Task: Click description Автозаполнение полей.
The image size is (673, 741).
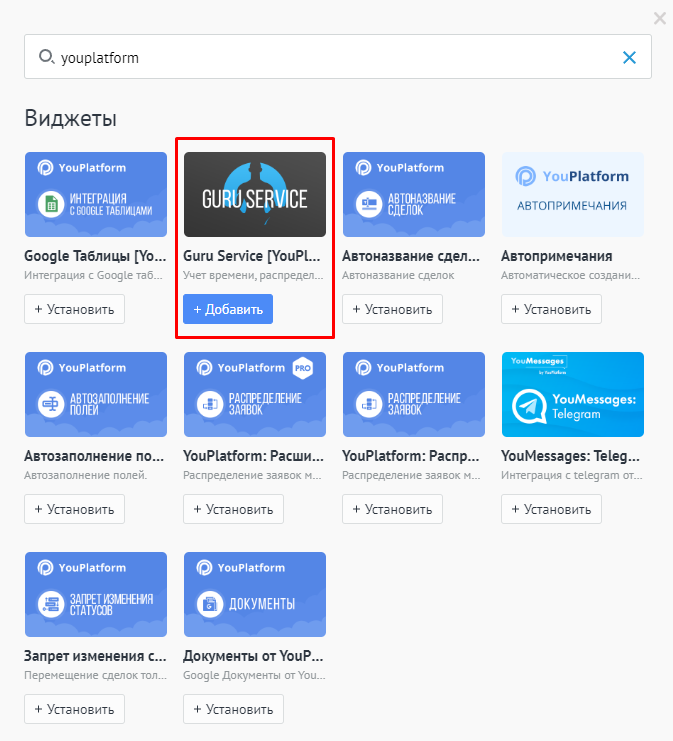Action: (86, 475)
